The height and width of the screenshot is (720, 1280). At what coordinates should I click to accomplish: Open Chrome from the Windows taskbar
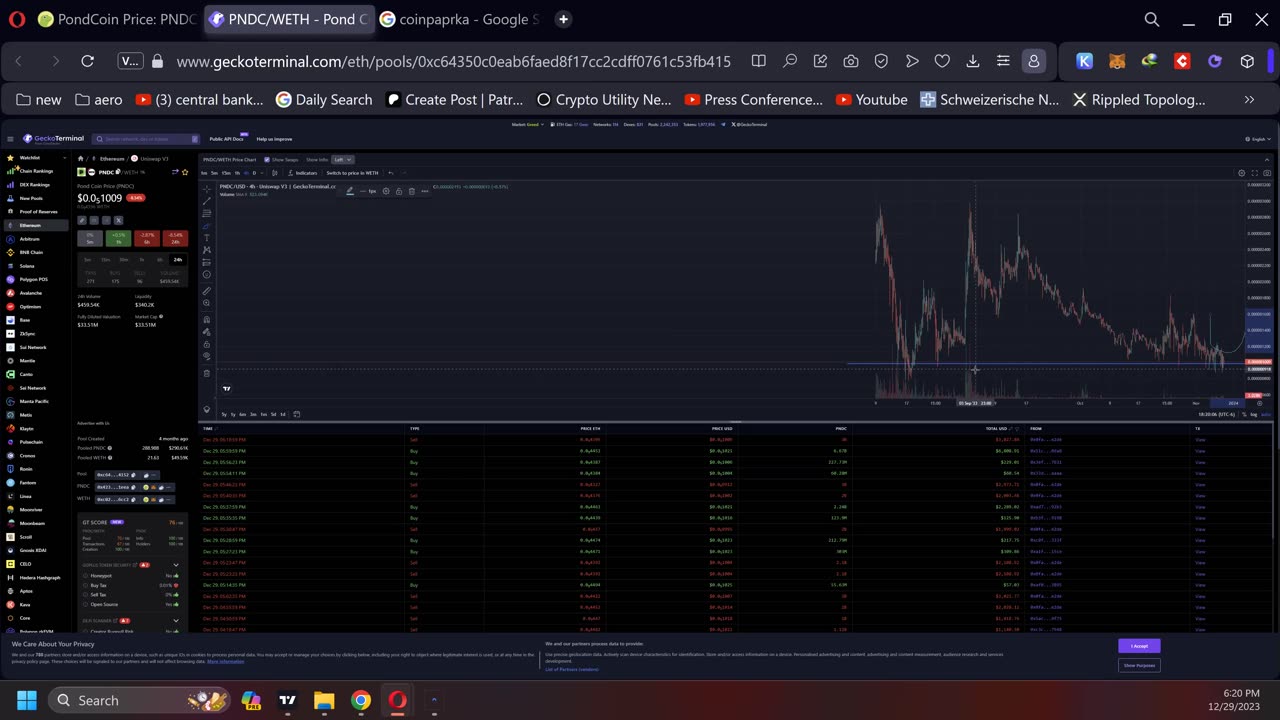(x=361, y=700)
